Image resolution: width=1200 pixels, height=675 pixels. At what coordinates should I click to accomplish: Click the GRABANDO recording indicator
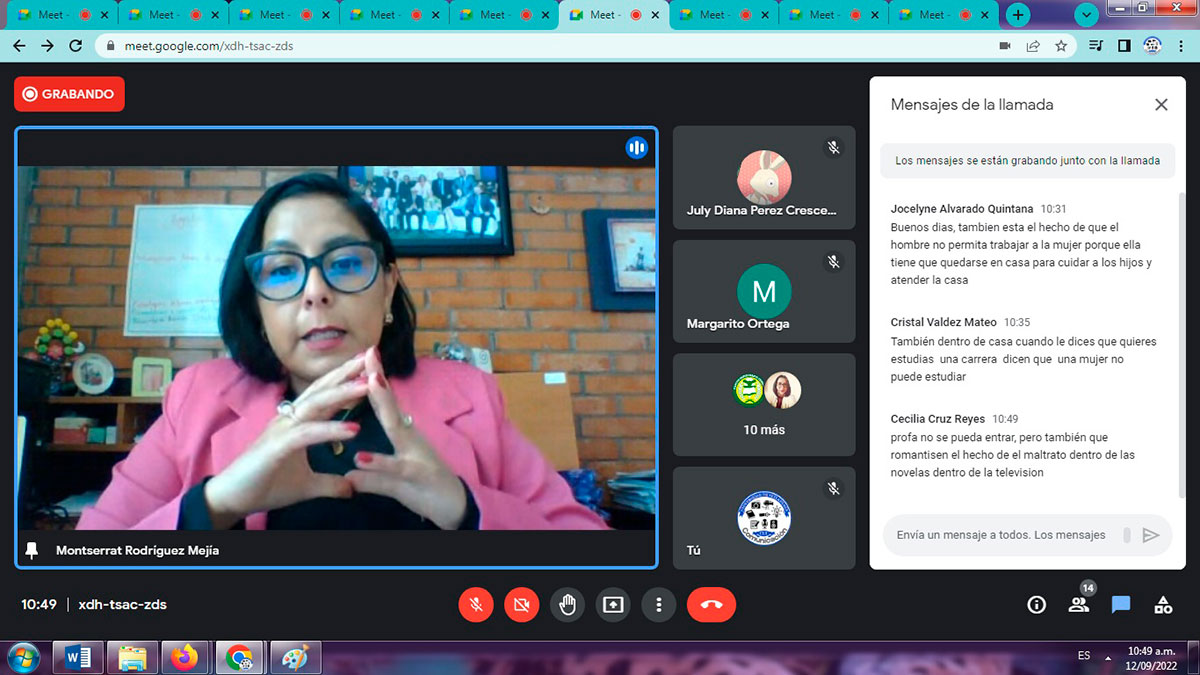[x=69, y=94]
